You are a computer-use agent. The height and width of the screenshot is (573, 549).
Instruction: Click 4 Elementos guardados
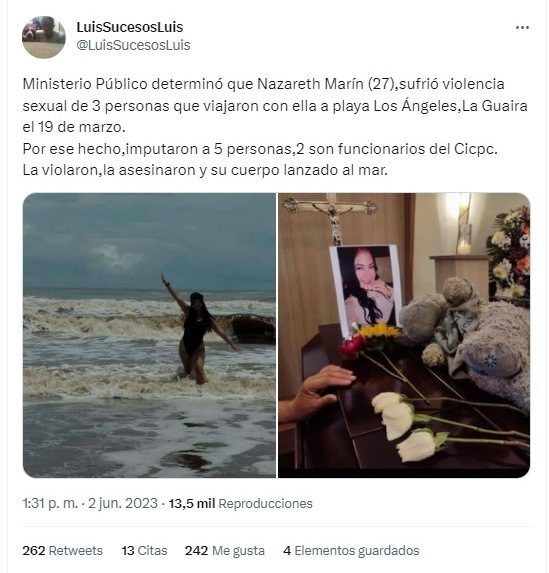coord(351,550)
